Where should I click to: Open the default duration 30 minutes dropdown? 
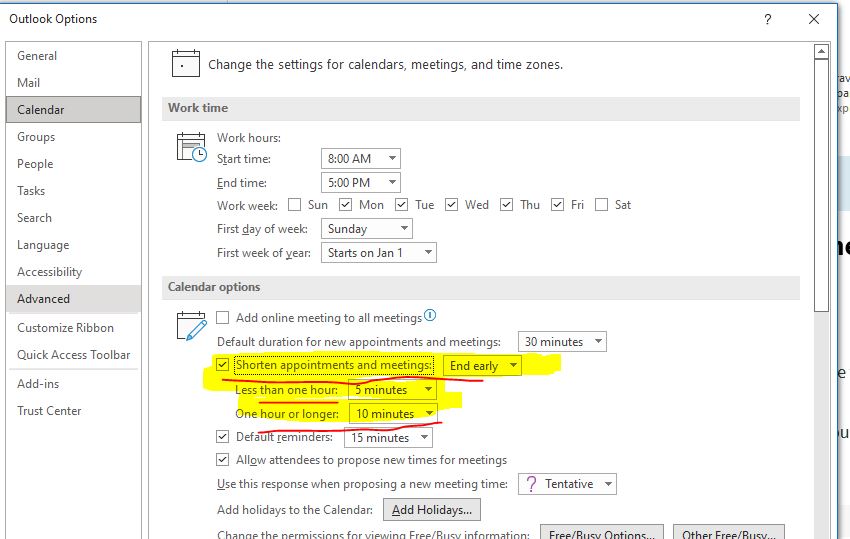tap(562, 342)
